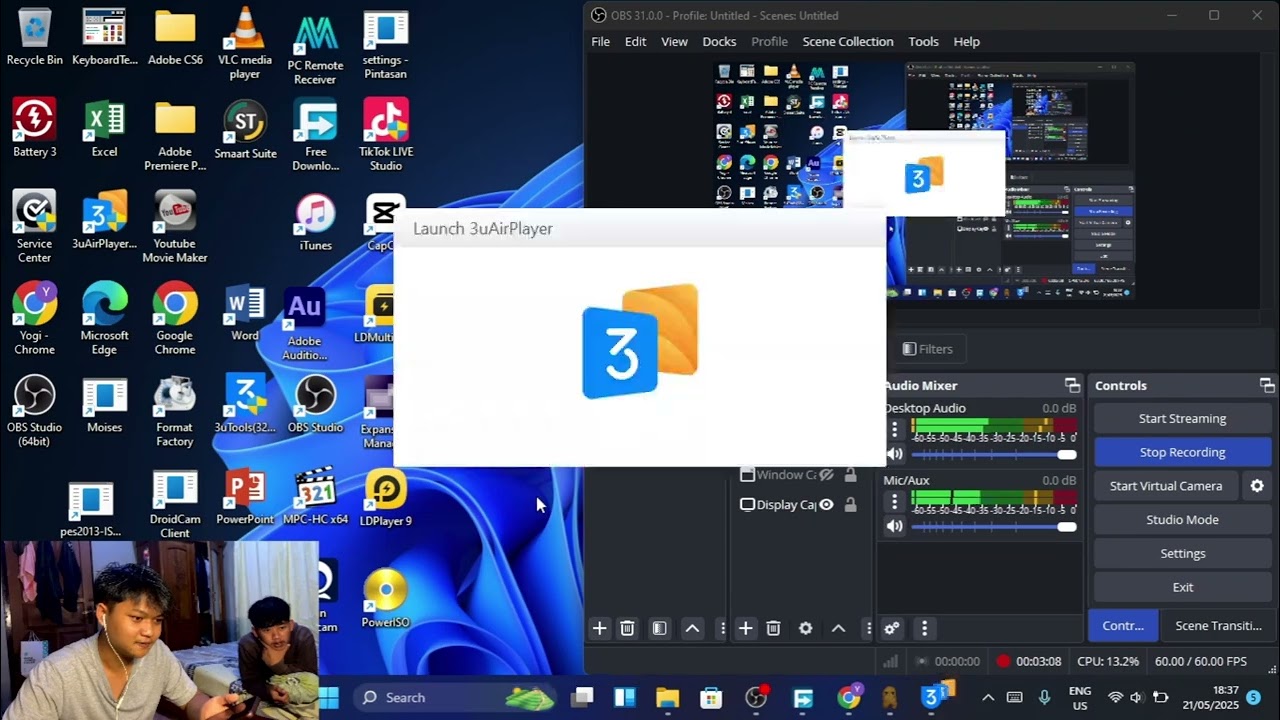This screenshot has width=1280, height=720.
Task: Open the PowerISO desktop shortcut
Action: 386,598
